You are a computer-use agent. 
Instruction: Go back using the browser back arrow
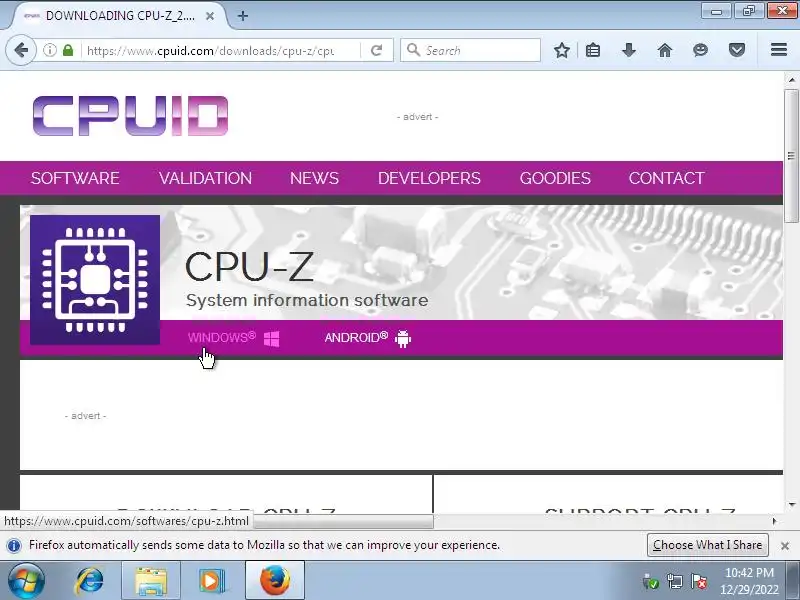[21, 50]
